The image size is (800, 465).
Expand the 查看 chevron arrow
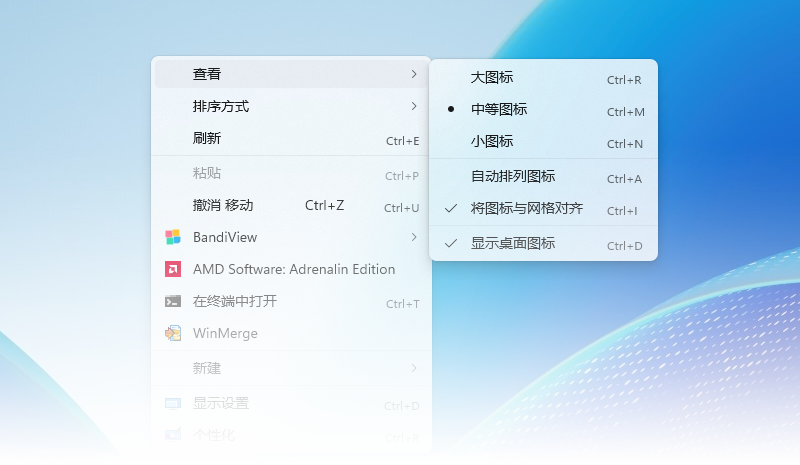414,74
